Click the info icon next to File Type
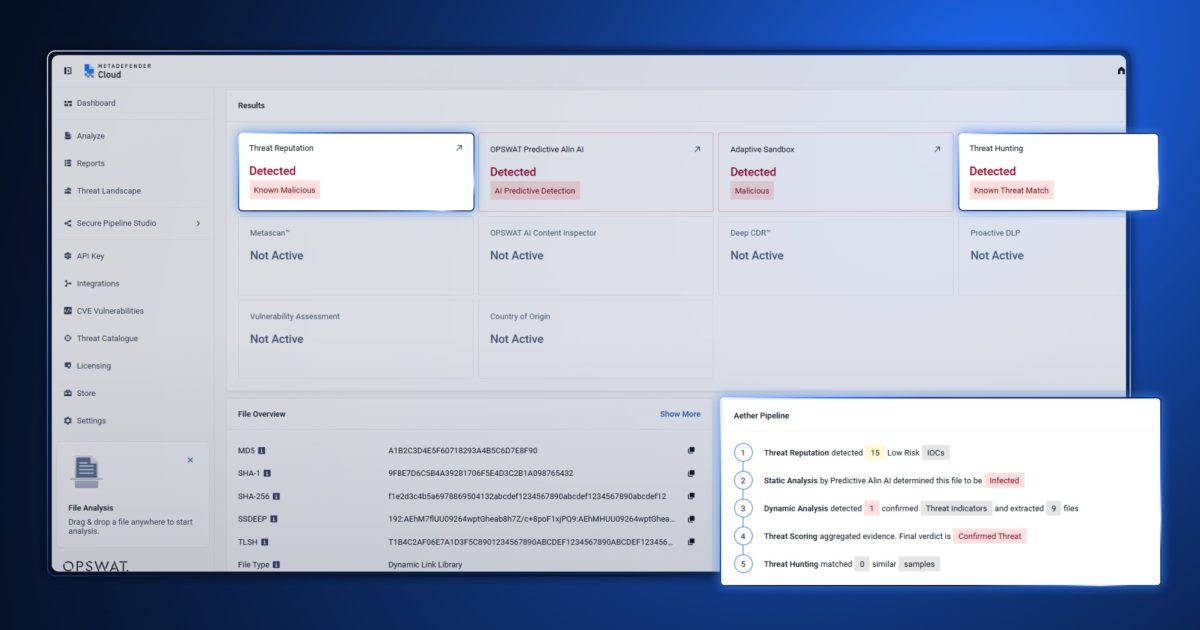 (x=277, y=565)
